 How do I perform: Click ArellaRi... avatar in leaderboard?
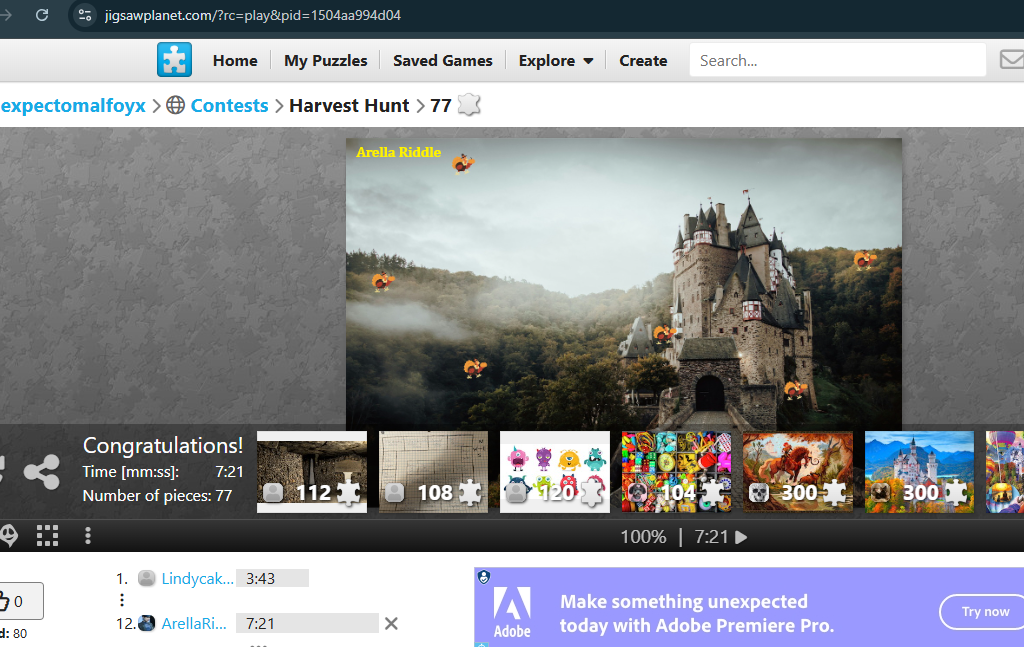(147, 623)
